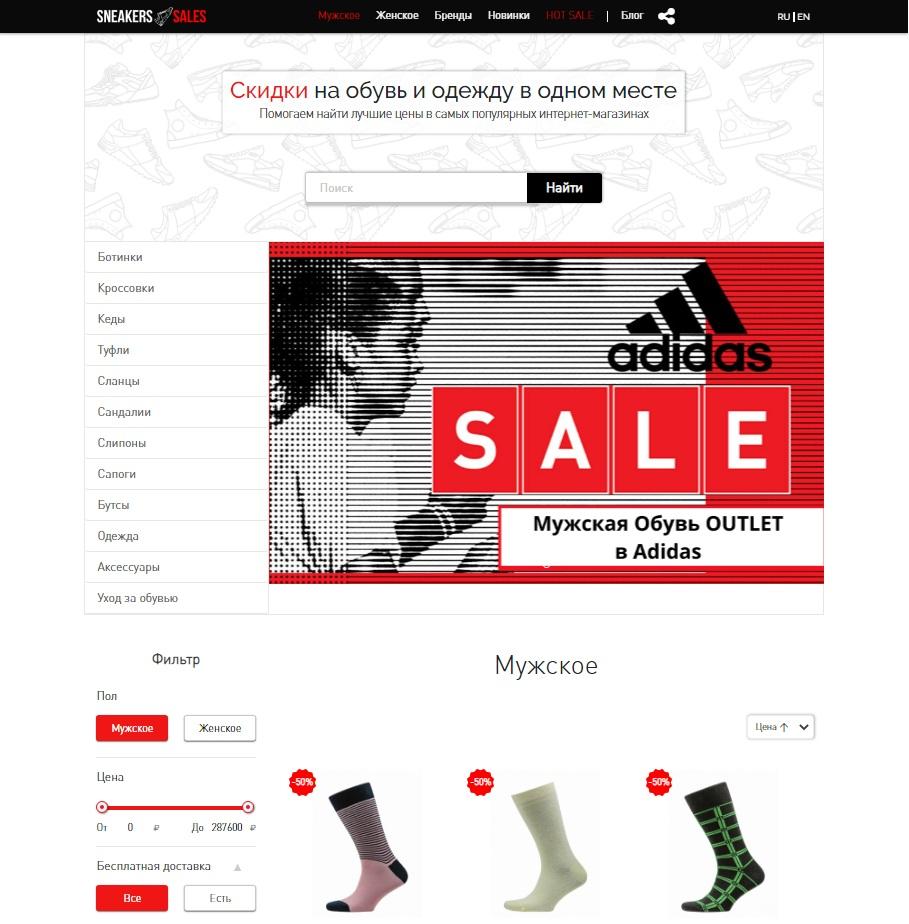Click the -50% badge on beige sock
Image resolution: width=909 pixels, height=924 pixels.
point(481,782)
